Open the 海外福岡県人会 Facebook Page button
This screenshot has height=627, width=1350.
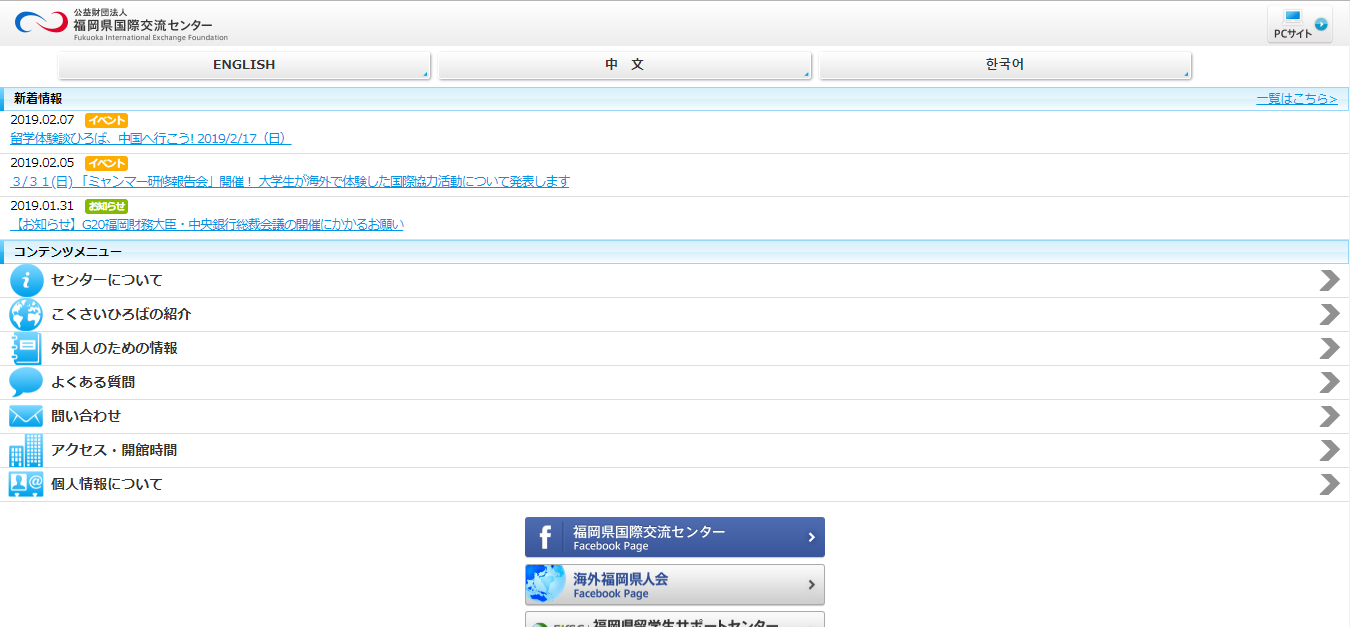point(675,584)
